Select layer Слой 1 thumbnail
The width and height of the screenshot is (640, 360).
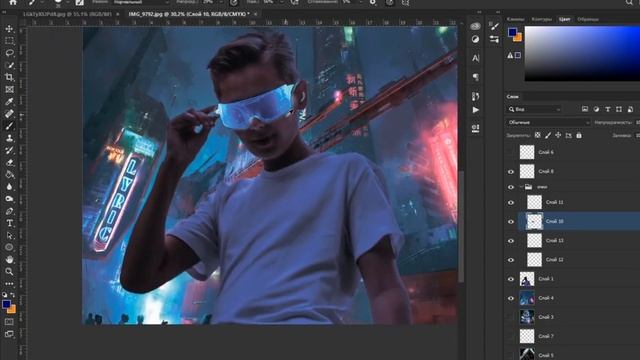(527, 279)
